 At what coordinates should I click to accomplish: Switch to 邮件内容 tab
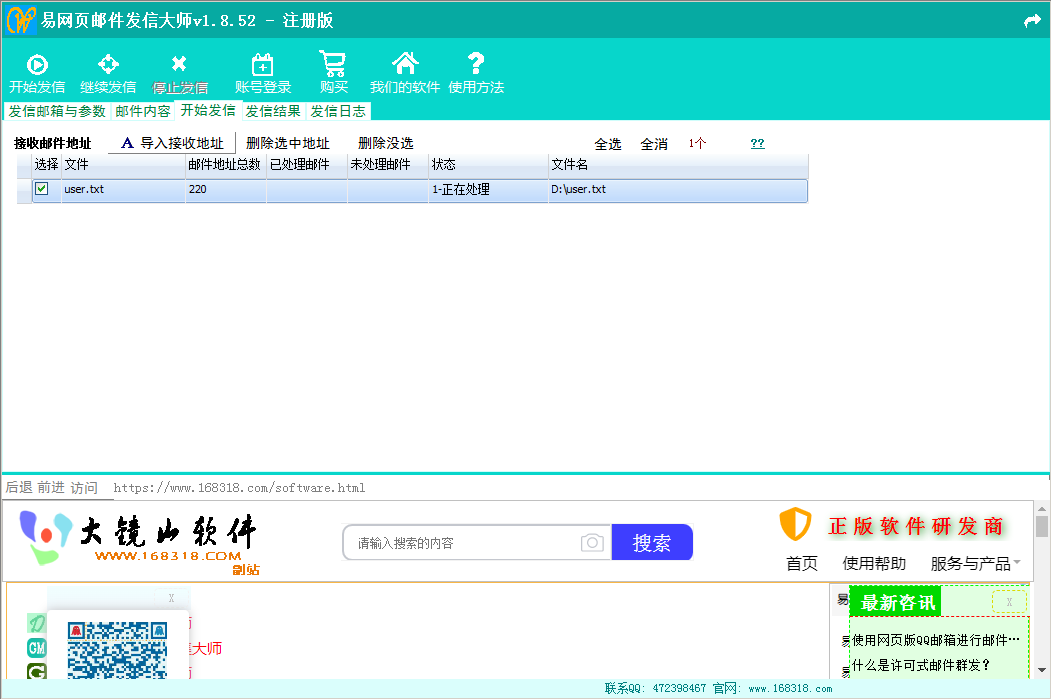[143, 111]
